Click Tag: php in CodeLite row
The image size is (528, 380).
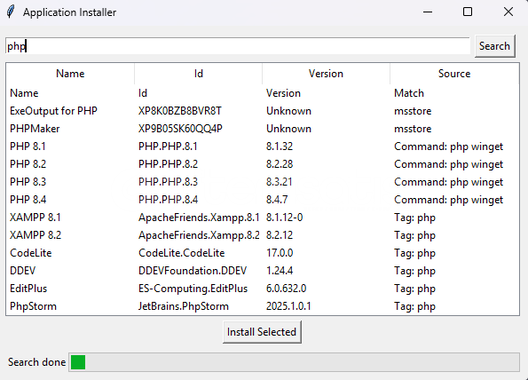pos(415,253)
